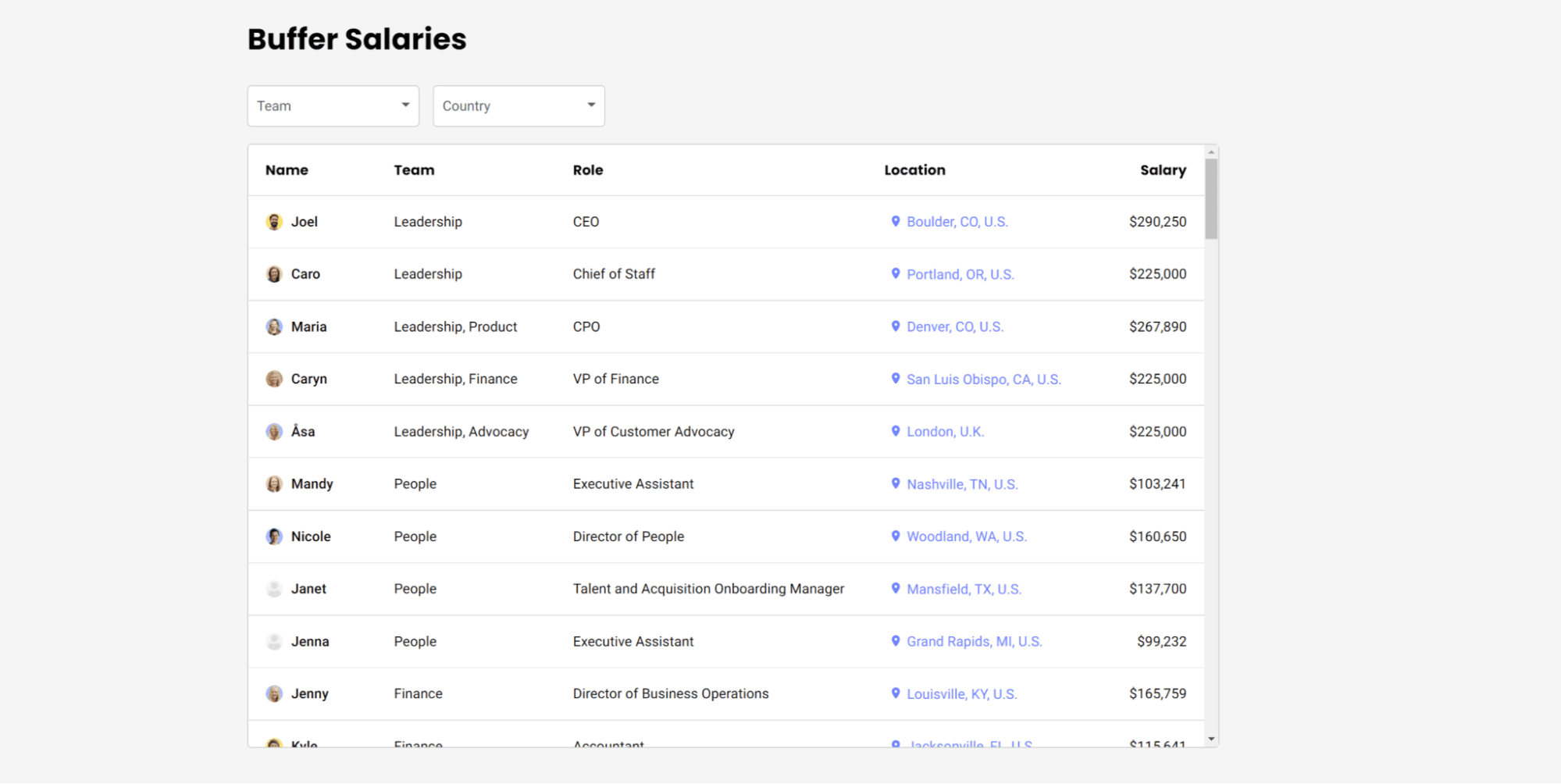This screenshot has width=1561, height=784.
Task: Select the location marker for Denver, CO
Action: point(895,326)
